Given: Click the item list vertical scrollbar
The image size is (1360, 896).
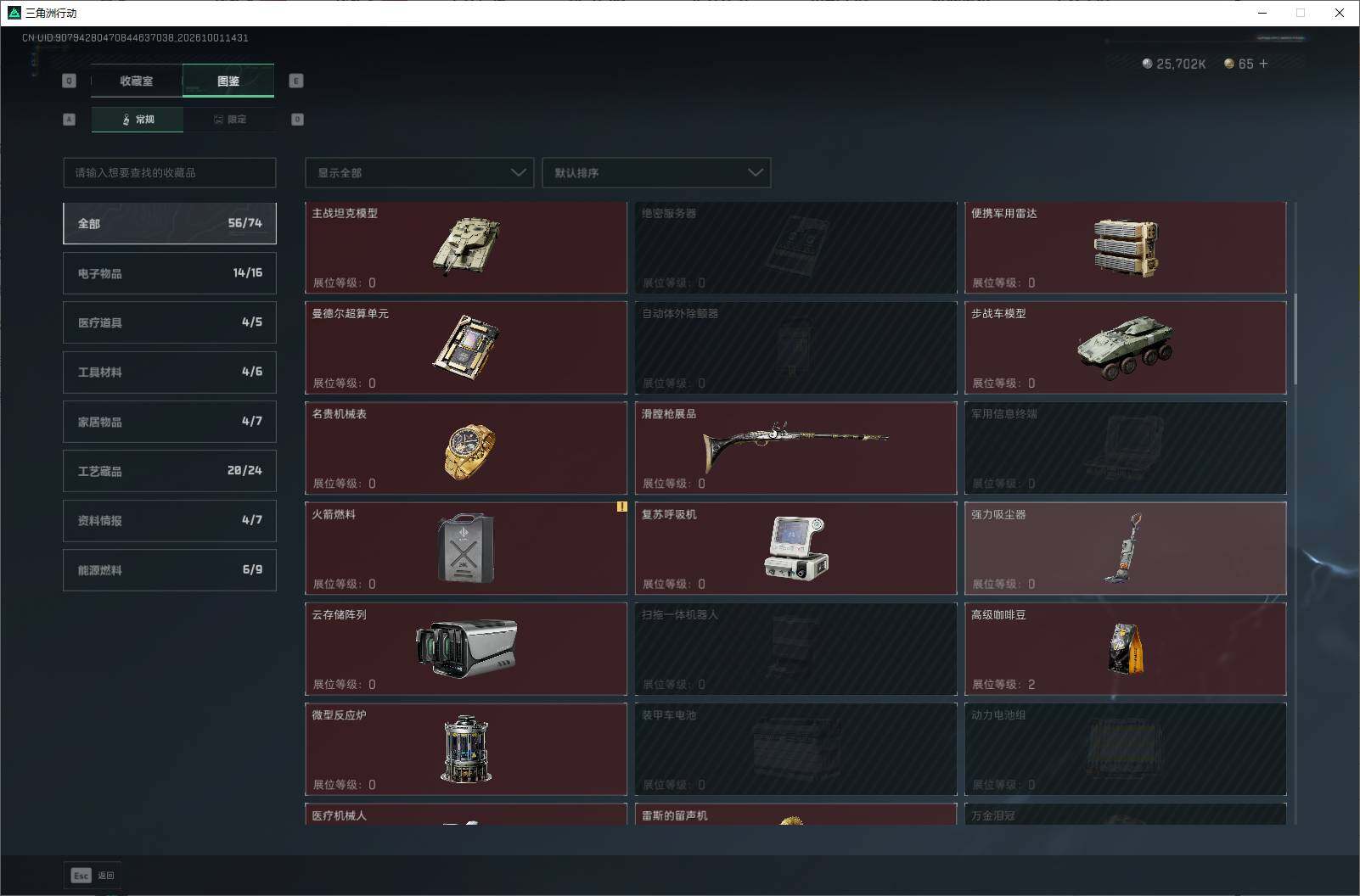Looking at the screenshot, I should click(x=1295, y=339).
